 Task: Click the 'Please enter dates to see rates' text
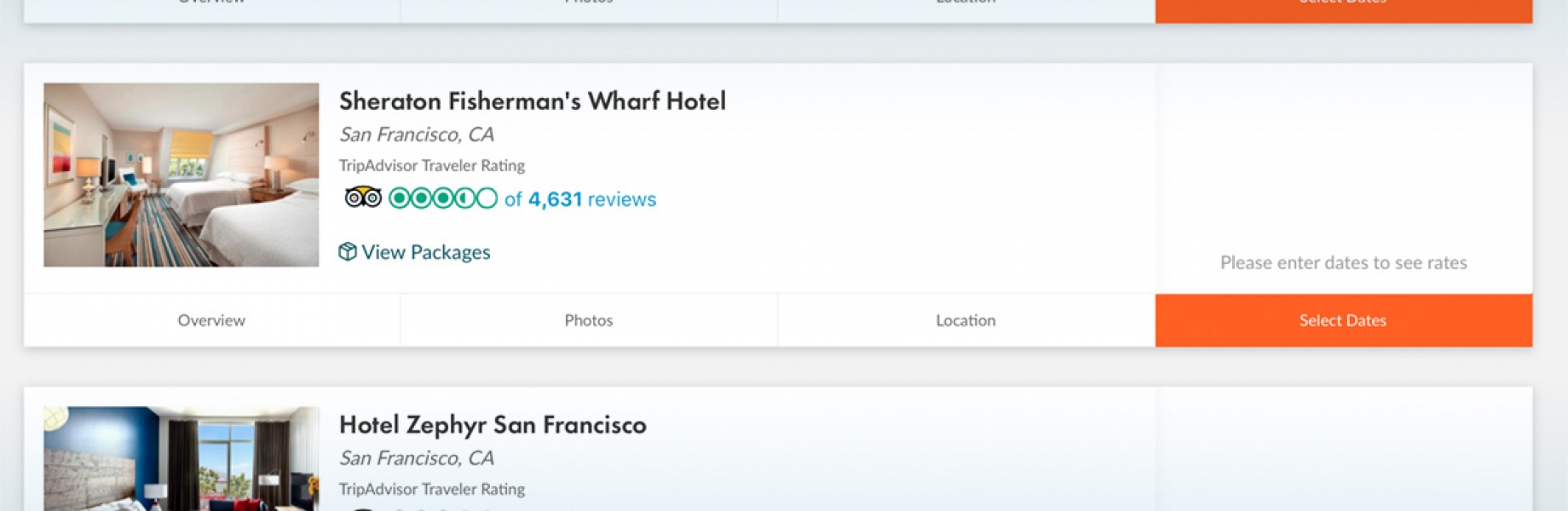1344,262
